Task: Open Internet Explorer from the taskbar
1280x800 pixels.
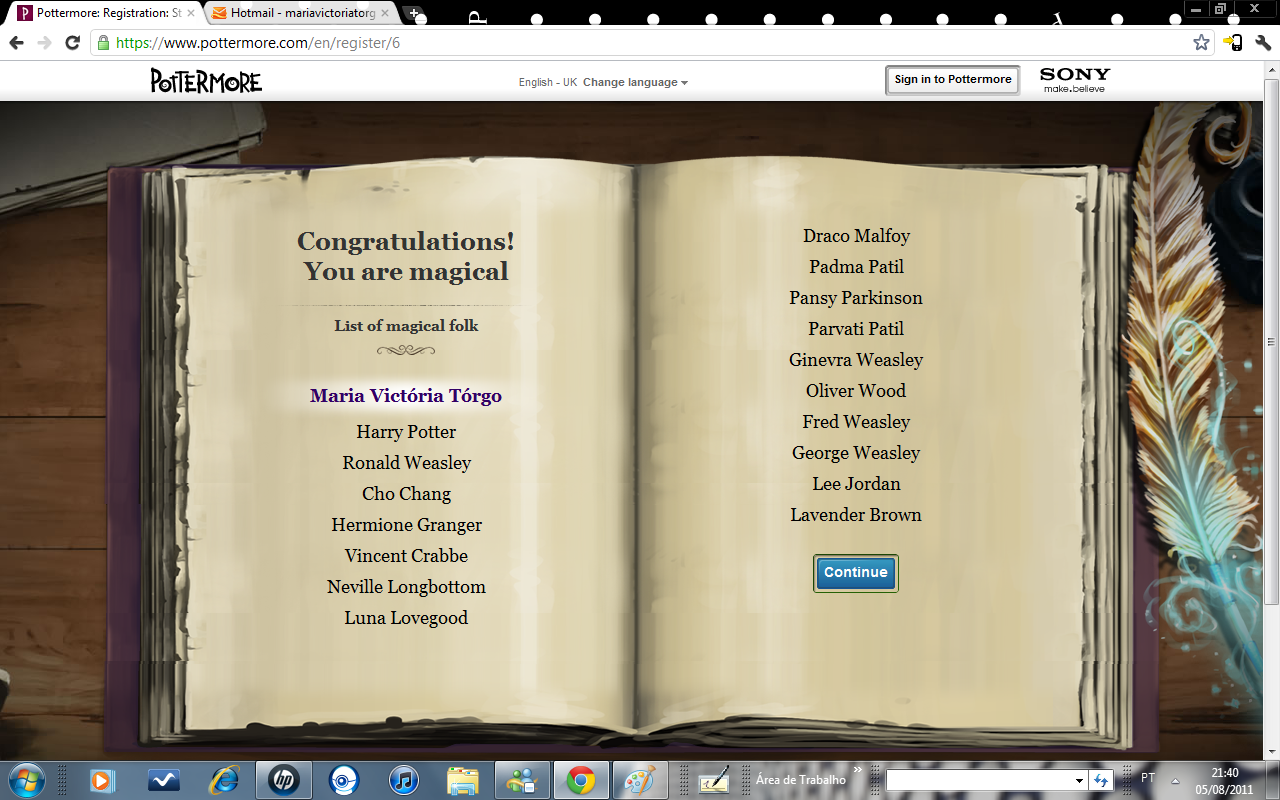Action: pos(224,780)
